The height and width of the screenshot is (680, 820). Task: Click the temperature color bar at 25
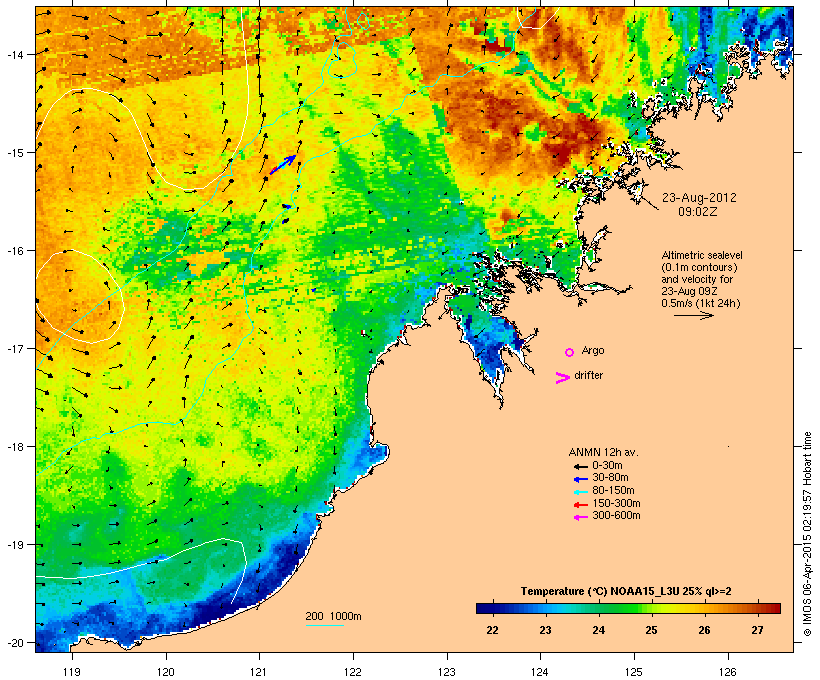[651, 608]
